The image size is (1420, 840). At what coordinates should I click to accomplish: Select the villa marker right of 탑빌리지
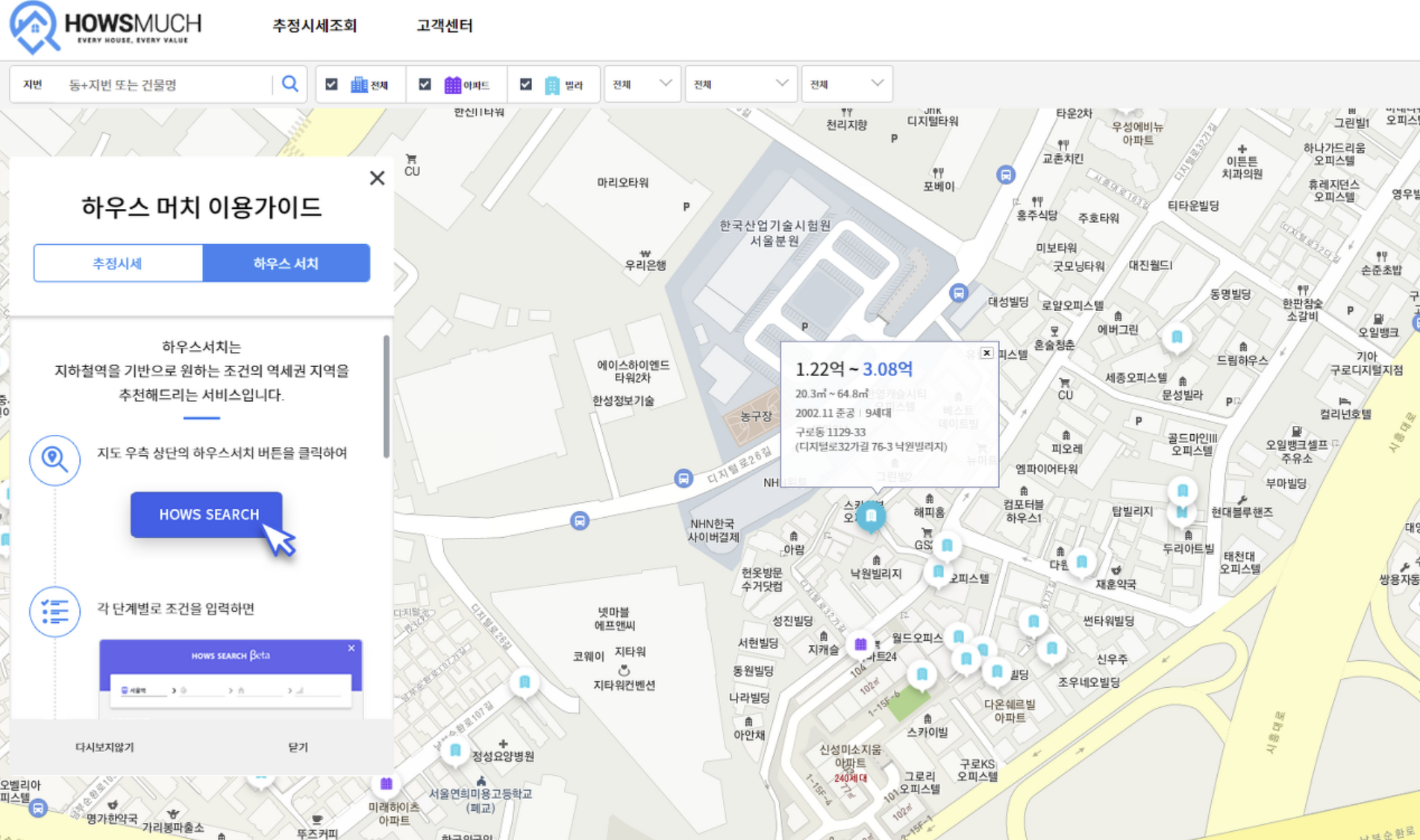click(1183, 491)
